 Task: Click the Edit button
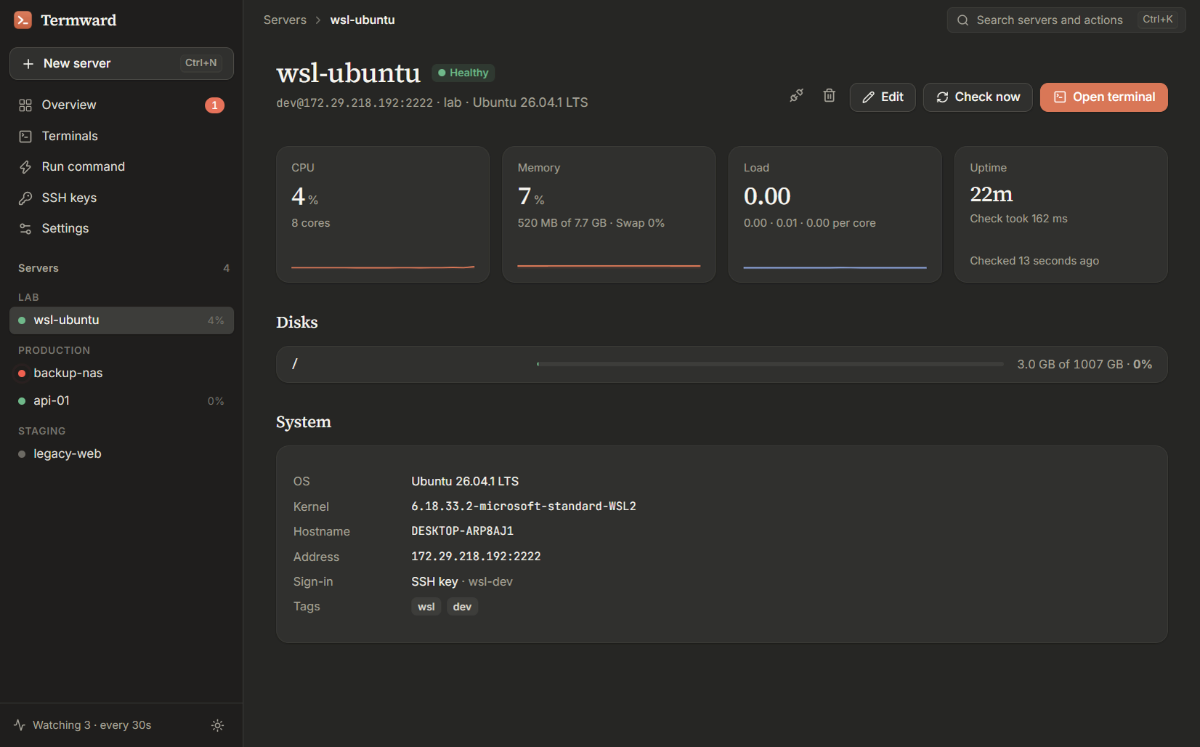tap(882, 97)
